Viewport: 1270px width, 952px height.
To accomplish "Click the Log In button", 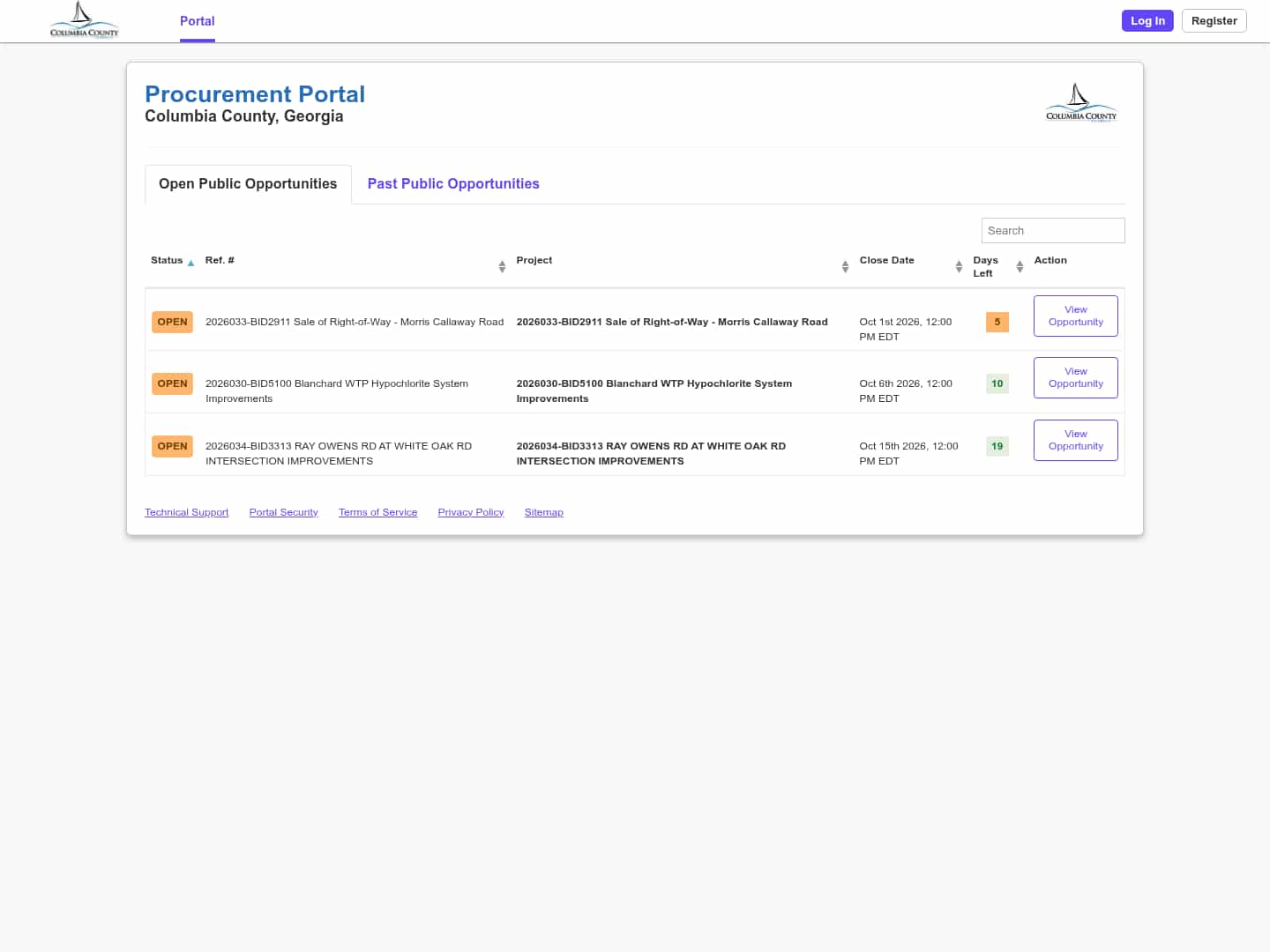I will [1147, 20].
